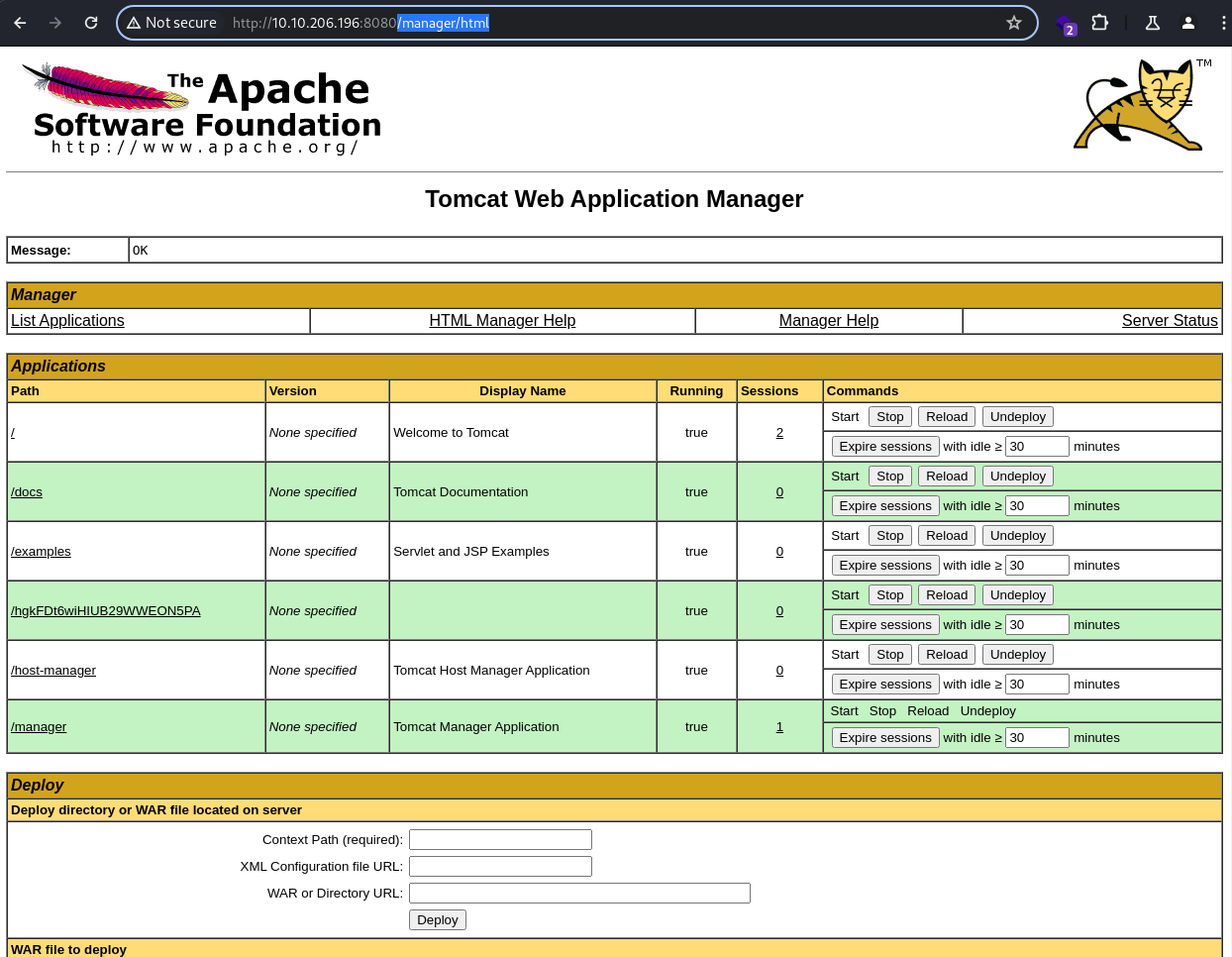Reload the /examples application
The height and width of the screenshot is (957, 1232).
947,536
